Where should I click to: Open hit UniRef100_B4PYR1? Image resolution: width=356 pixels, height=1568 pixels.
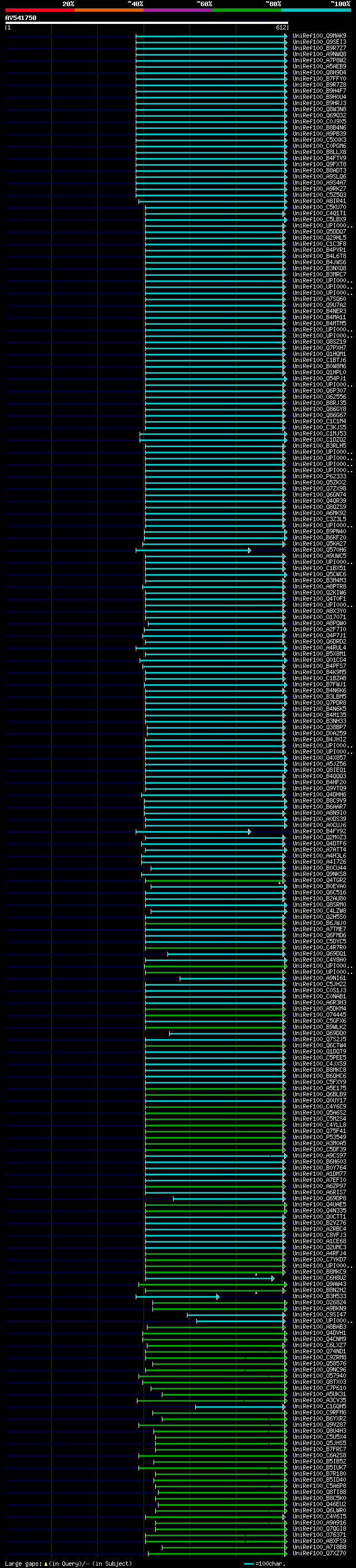point(319,250)
